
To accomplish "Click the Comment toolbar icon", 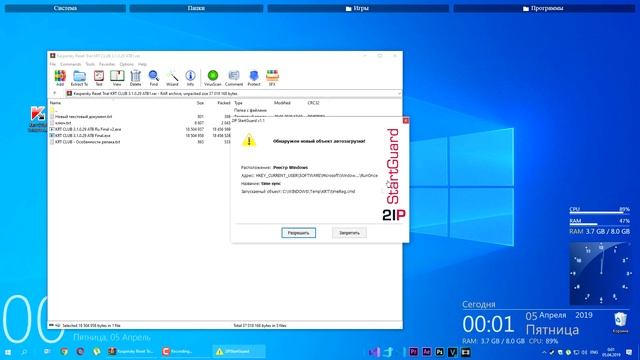I will 234,78.
